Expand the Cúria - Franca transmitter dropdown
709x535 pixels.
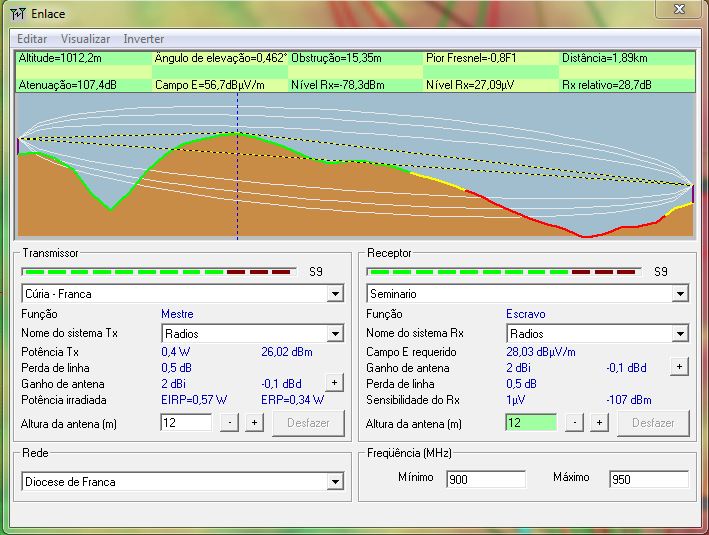click(x=335, y=294)
